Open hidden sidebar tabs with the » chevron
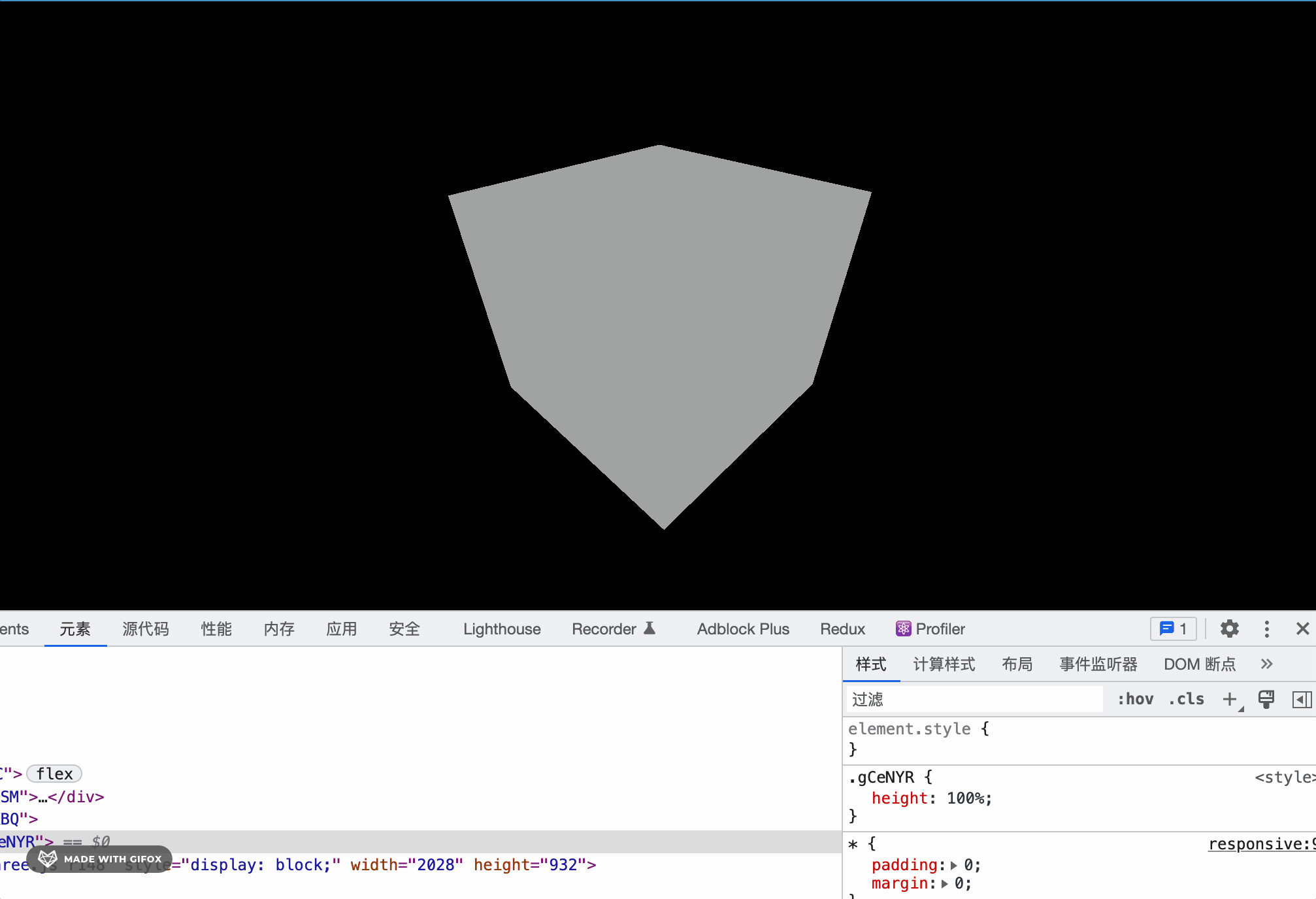This screenshot has height=899, width=1316. pyautogui.click(x=1266, y=664)
